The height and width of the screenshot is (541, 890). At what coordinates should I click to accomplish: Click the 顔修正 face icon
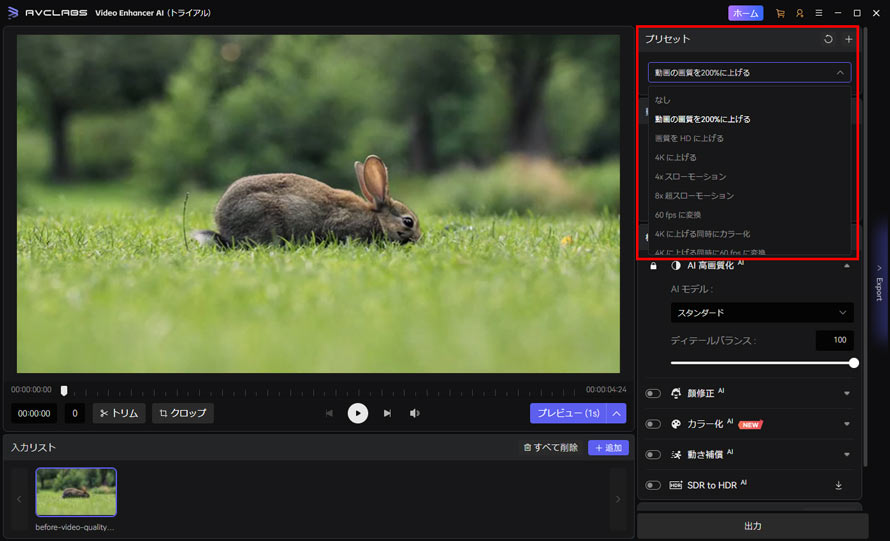tap(675, 393)
